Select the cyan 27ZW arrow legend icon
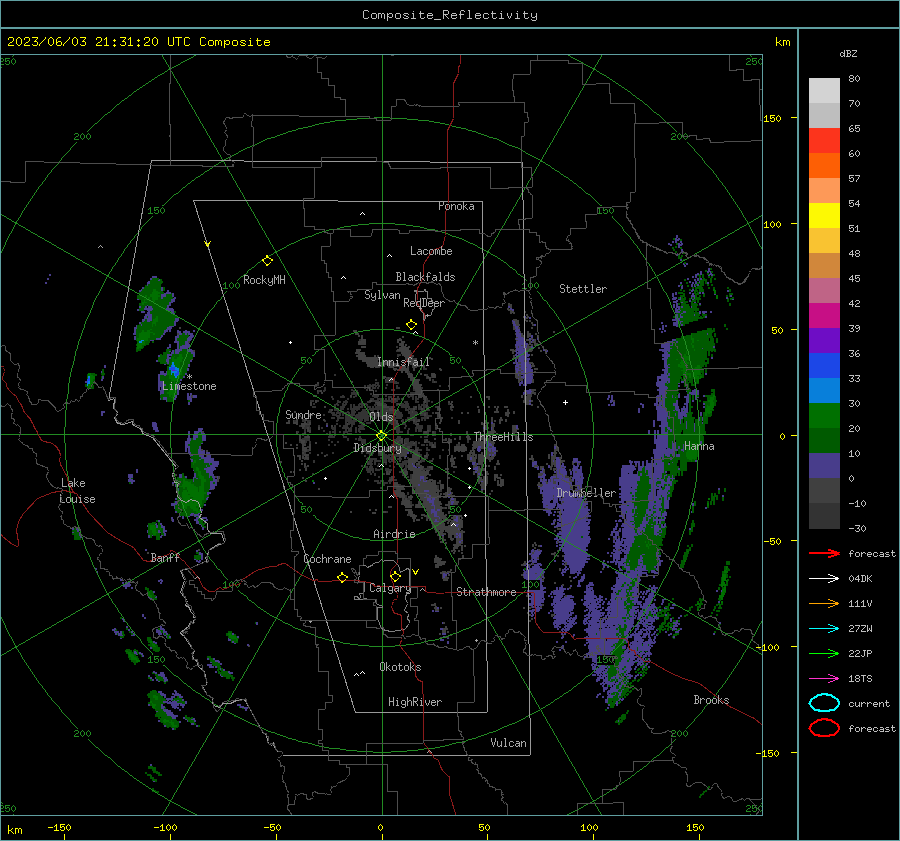The image size is (900, 841). click(824, 629)
